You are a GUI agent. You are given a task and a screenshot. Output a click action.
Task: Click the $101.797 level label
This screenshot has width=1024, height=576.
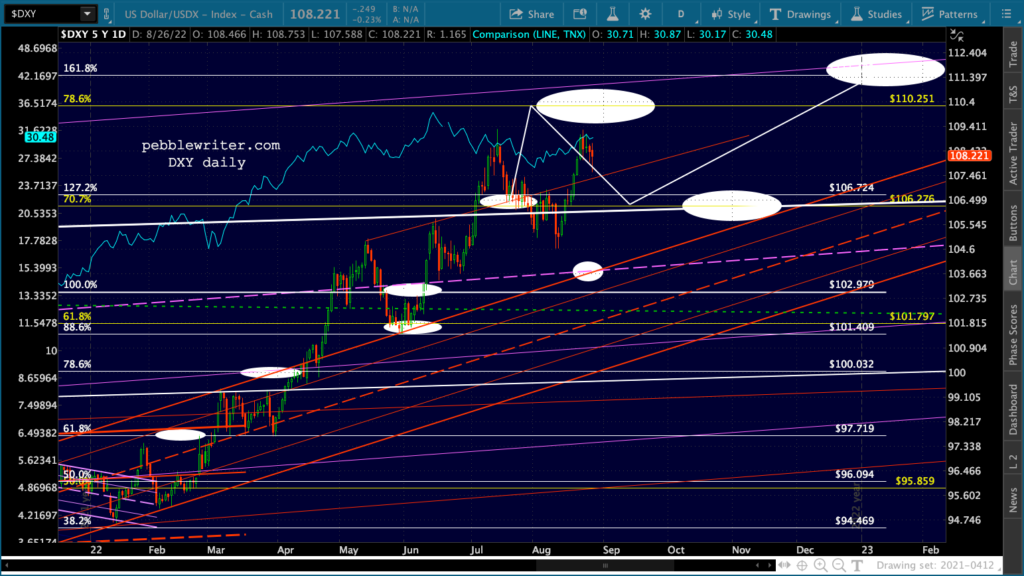coord(912,316)
